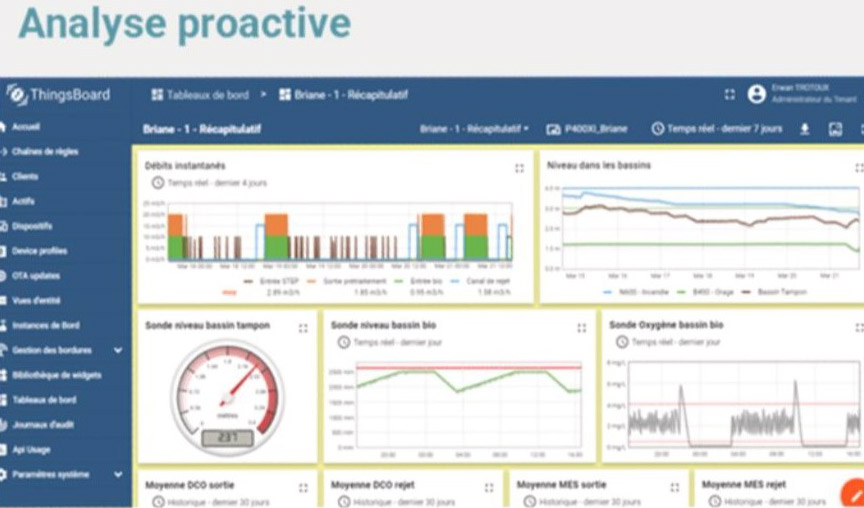The width and height of the screenshot is (864, 508).
Task: Go to Chaînes de règles menu item
Action: 44,152
